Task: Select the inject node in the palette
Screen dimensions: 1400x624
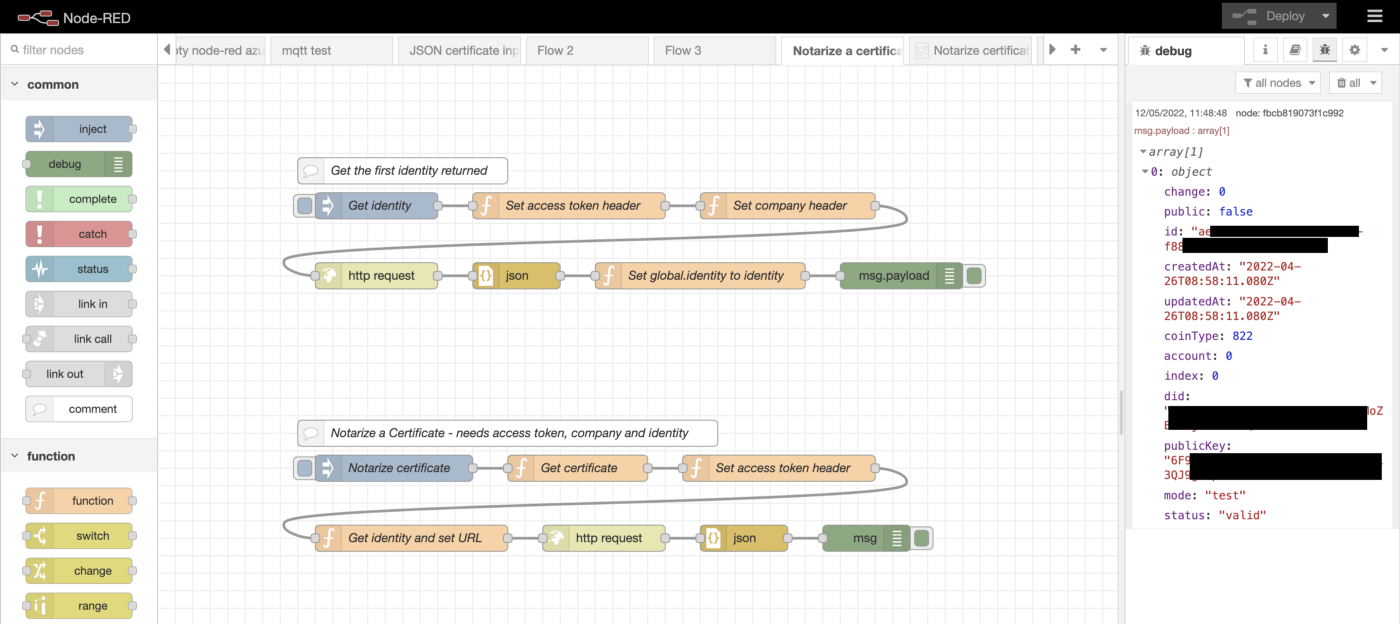Action: (79, 129)
